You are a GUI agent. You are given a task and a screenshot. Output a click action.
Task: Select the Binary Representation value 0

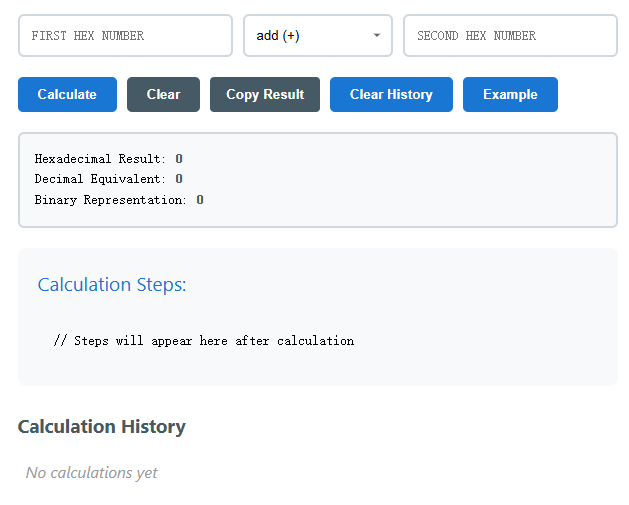[200, 200]
